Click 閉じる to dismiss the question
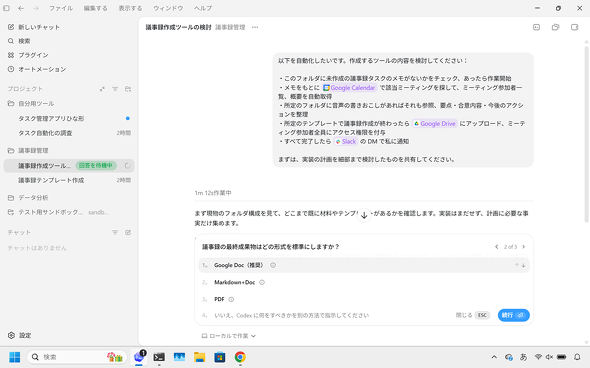Screen dimensions: 590x368 (x=473, y=315)
